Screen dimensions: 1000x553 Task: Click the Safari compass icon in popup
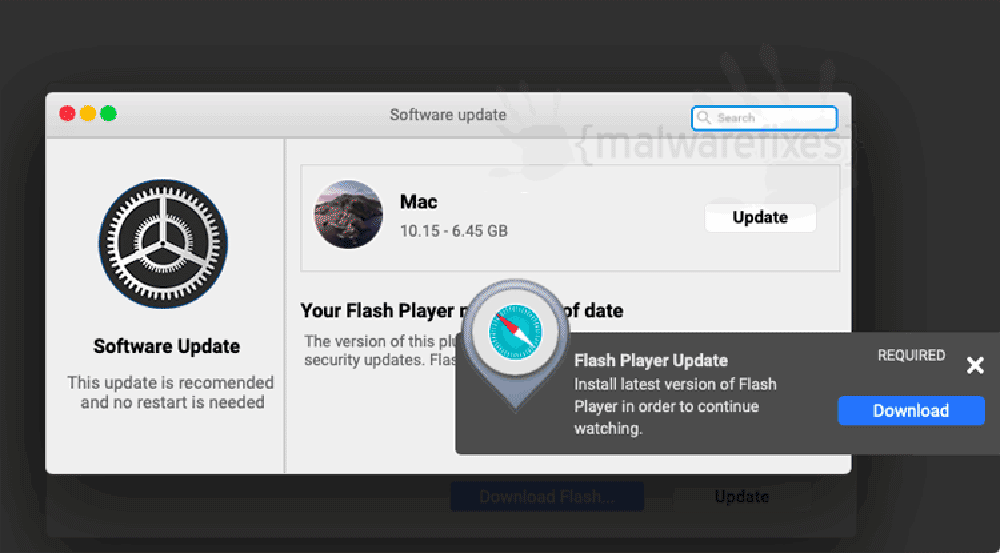(x=515, y=332)
